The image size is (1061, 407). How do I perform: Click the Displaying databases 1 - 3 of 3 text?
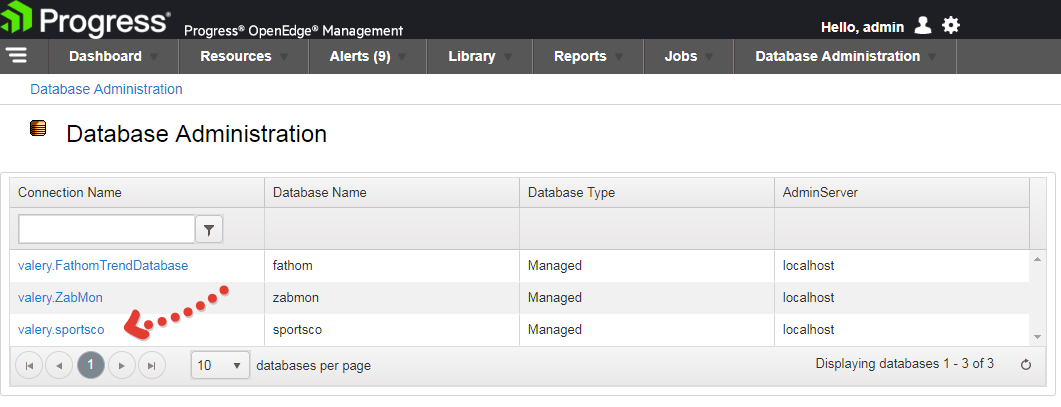[905, 364]
